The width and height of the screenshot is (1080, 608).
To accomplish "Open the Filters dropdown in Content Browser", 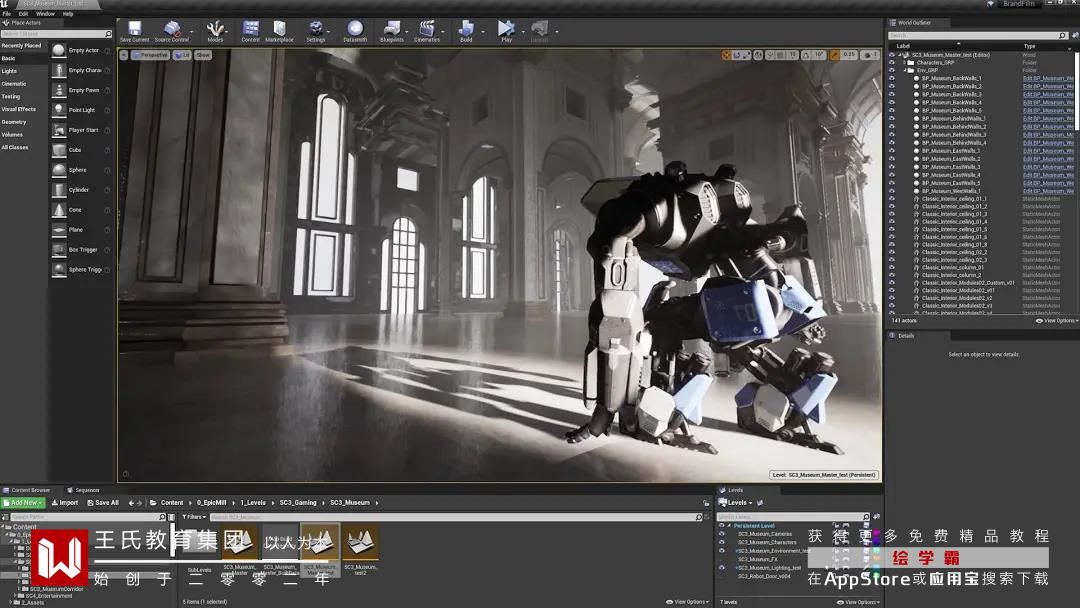I will 194,516.
